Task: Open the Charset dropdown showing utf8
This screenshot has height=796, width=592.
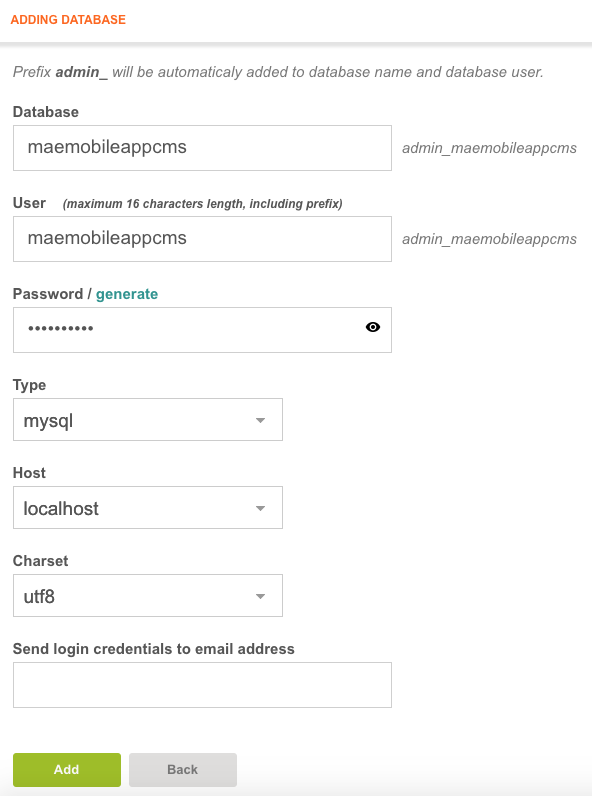Action: [148, 595]
